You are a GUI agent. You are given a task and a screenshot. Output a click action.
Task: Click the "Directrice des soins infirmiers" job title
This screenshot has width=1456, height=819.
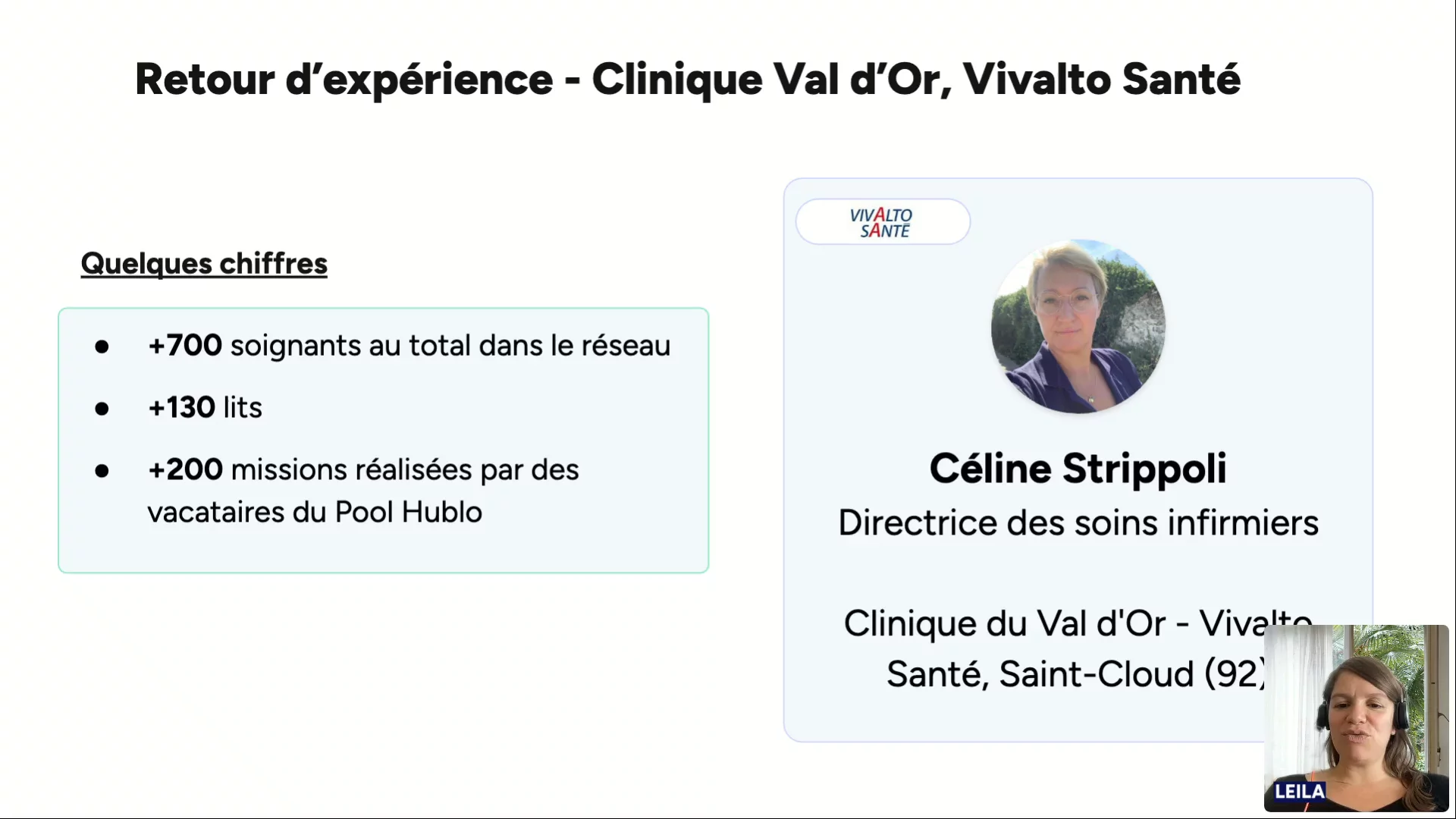click(1078, 522)
